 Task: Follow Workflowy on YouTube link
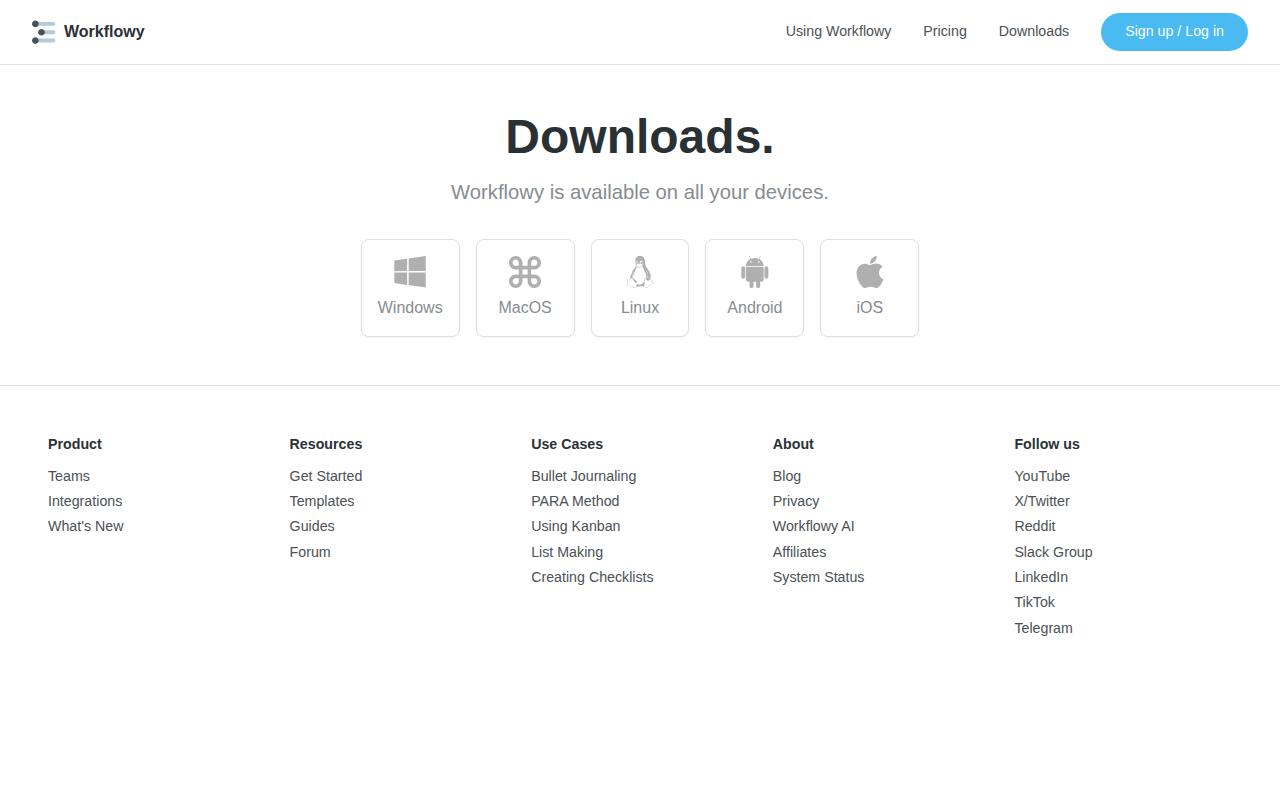click(1042, 476)
